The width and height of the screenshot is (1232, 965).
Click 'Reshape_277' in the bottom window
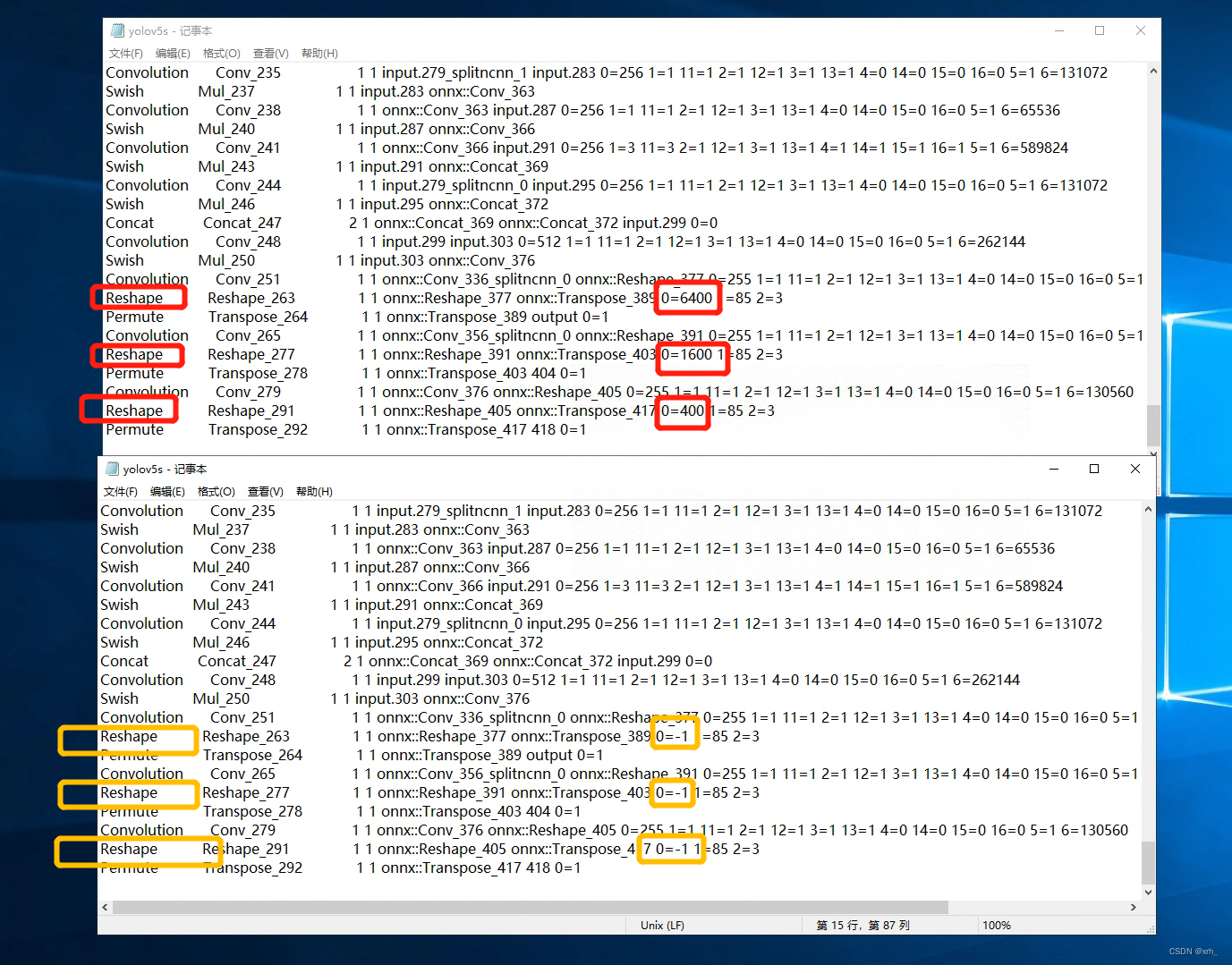click(246, 792)
